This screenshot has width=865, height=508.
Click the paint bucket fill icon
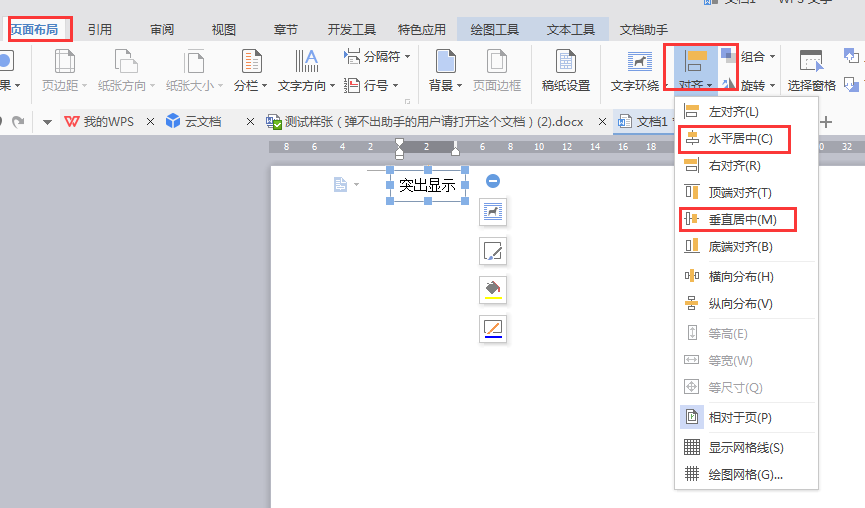click(493, 289)
